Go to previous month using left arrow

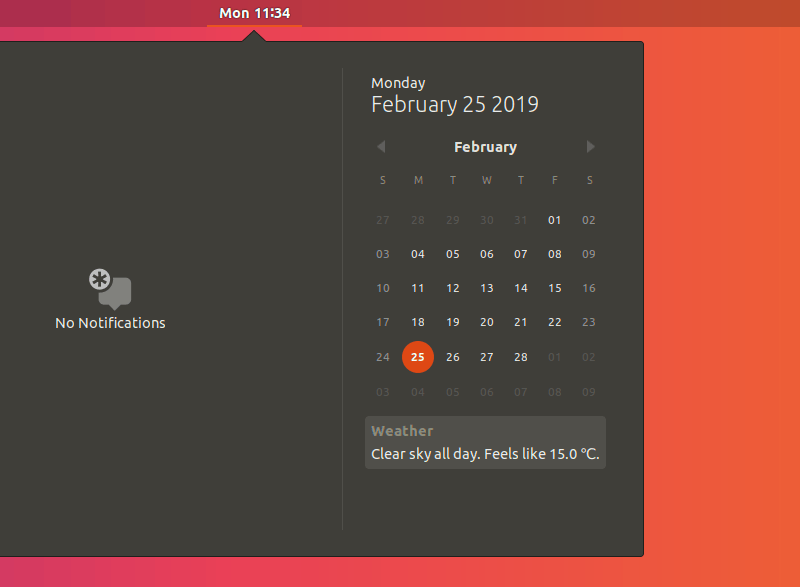[381, 147]
